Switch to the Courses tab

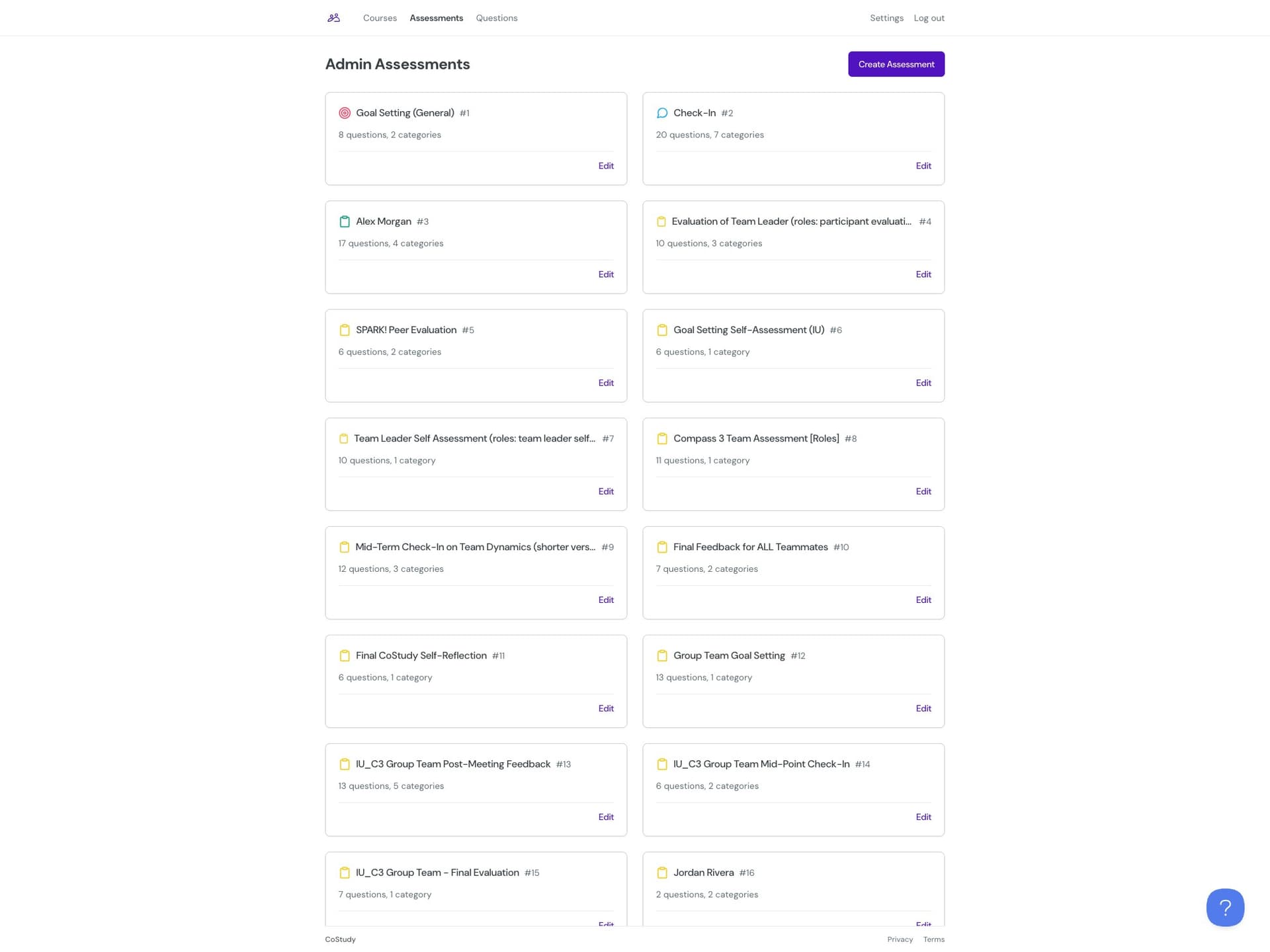click(x=379, y=18)
